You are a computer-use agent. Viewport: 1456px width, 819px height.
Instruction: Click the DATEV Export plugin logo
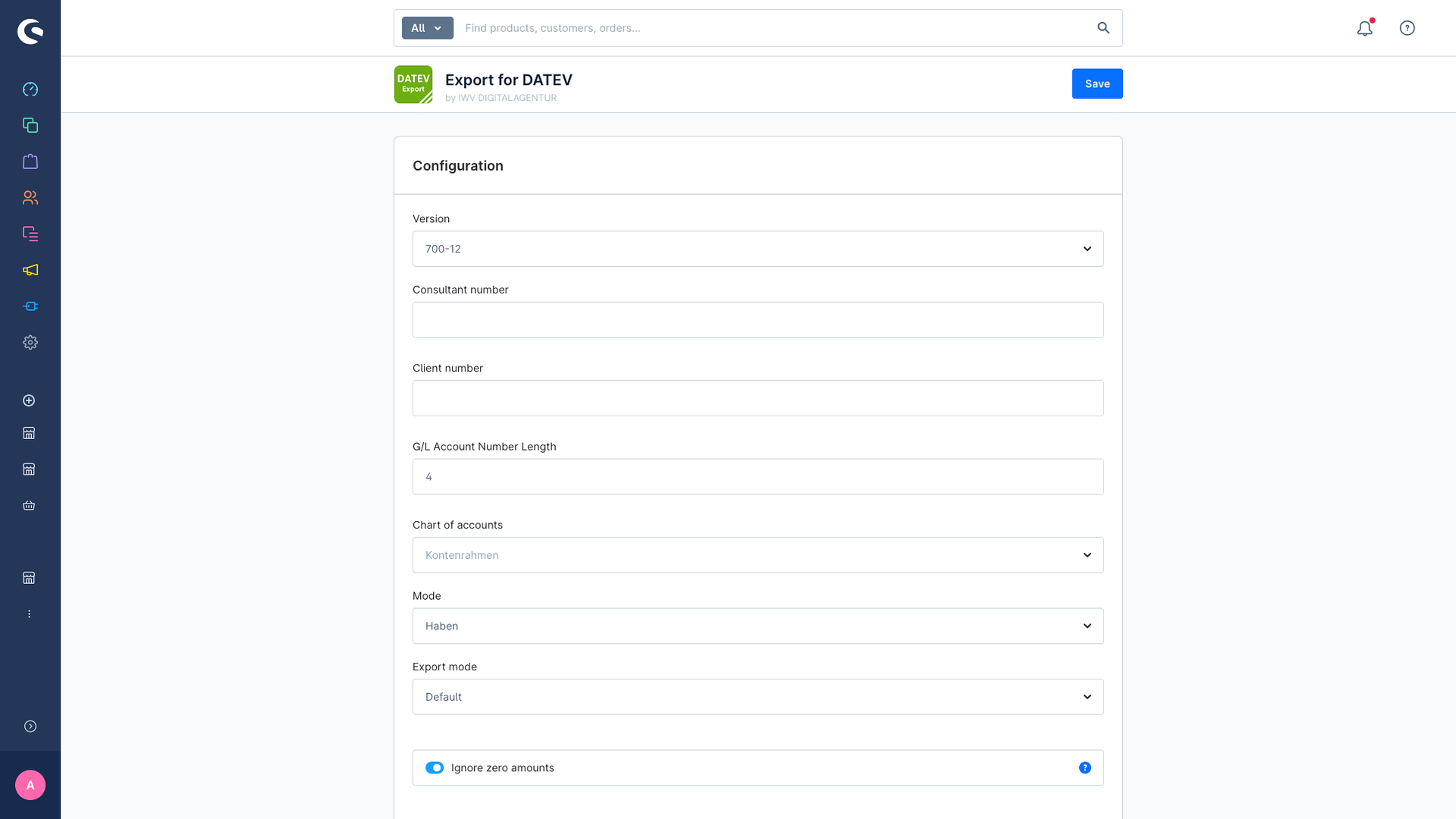[x=413, y=84]
